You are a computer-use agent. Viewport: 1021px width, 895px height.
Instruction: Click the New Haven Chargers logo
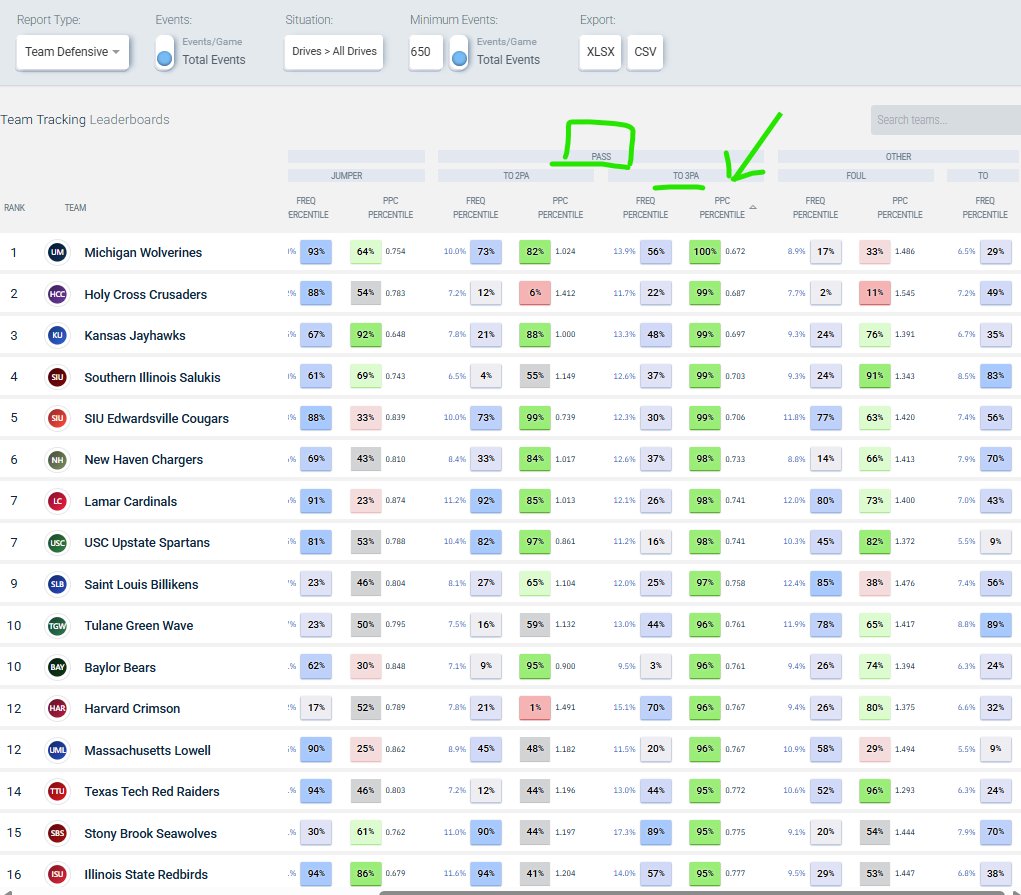[57, 460]
